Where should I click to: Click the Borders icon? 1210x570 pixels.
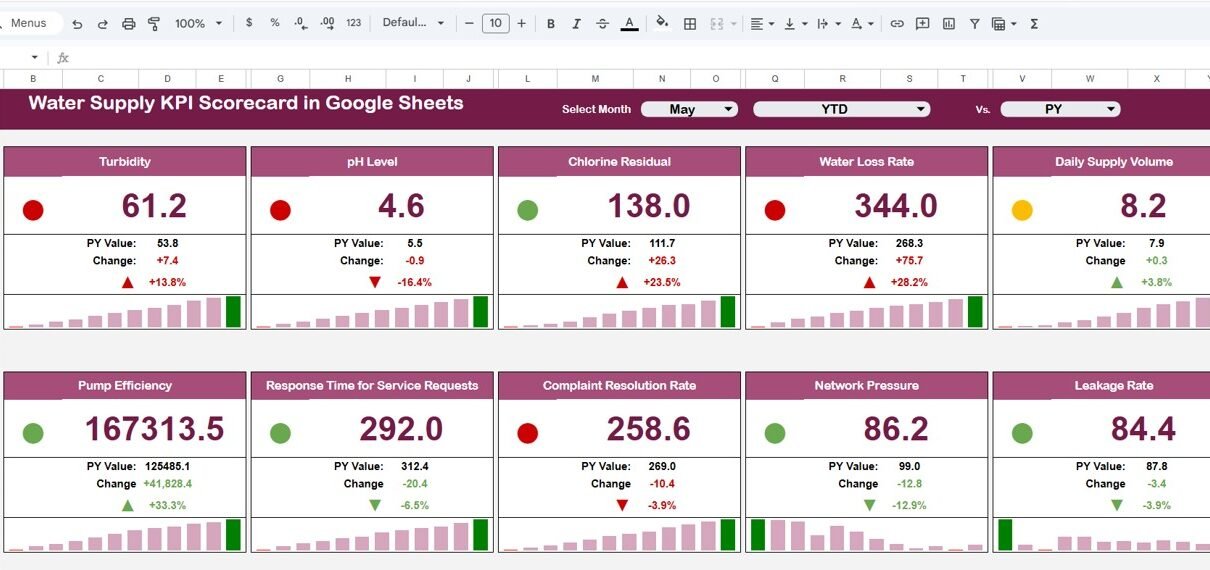click(690, 23)
